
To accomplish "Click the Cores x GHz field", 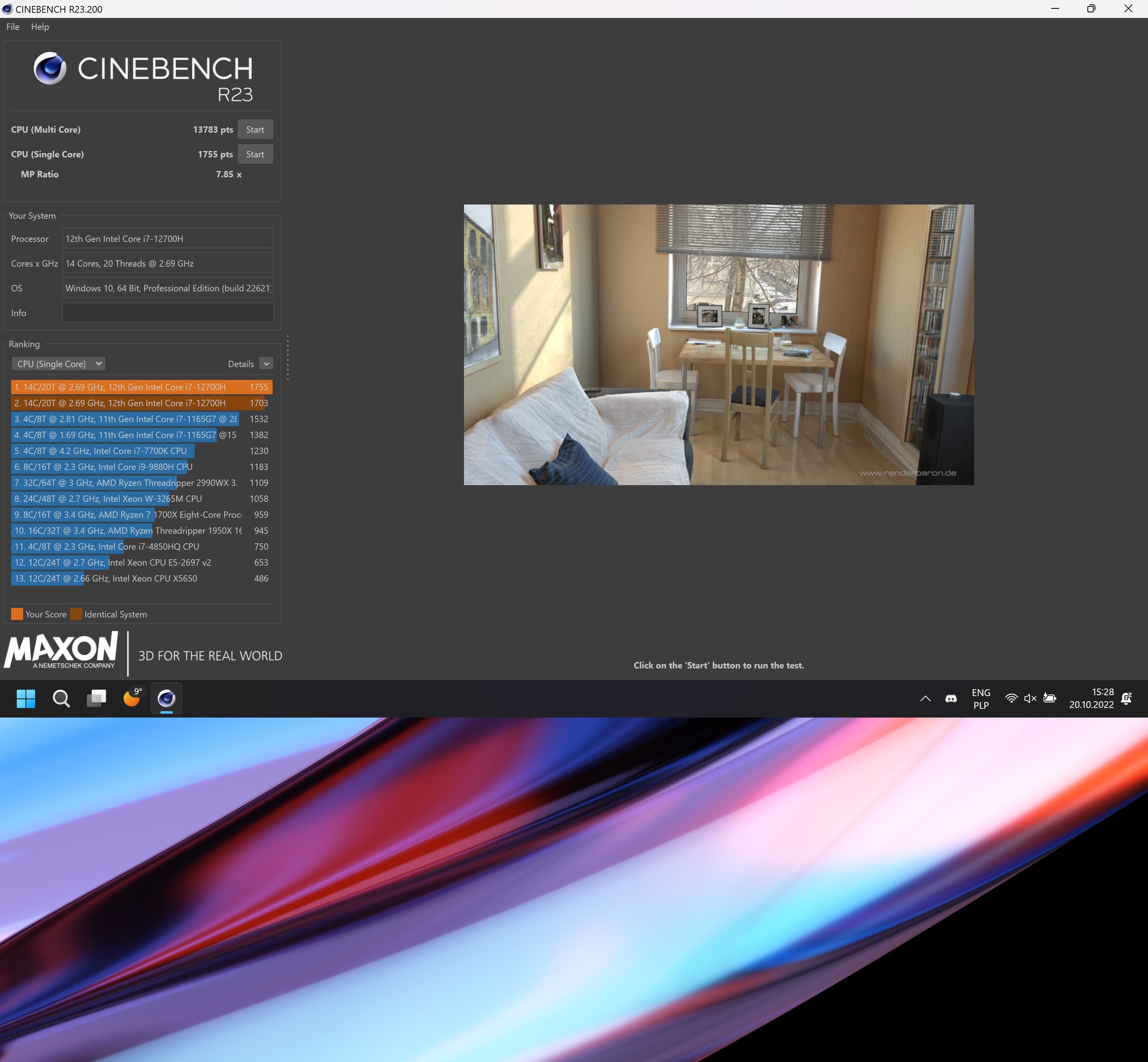I will click(167, 263).
